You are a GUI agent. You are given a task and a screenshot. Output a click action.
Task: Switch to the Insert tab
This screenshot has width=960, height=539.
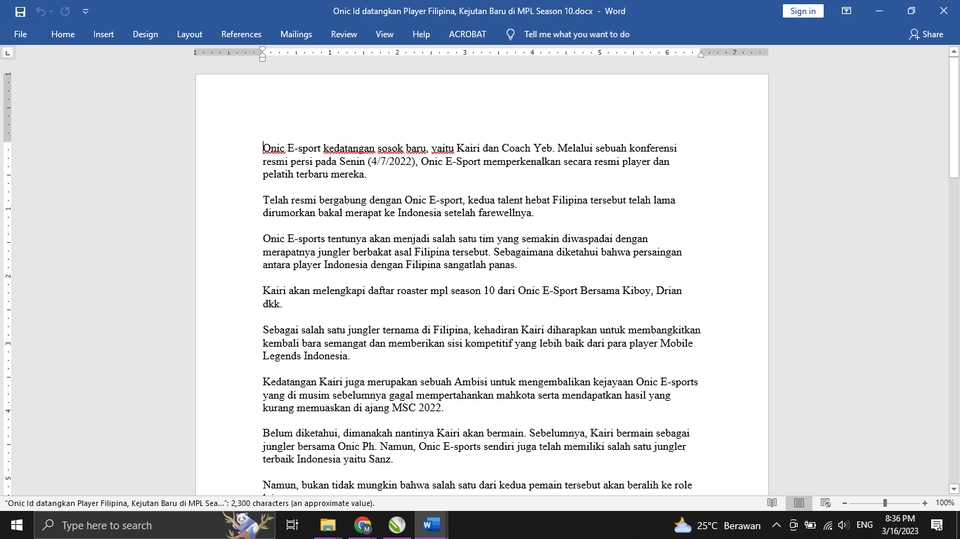click(103, 34)
